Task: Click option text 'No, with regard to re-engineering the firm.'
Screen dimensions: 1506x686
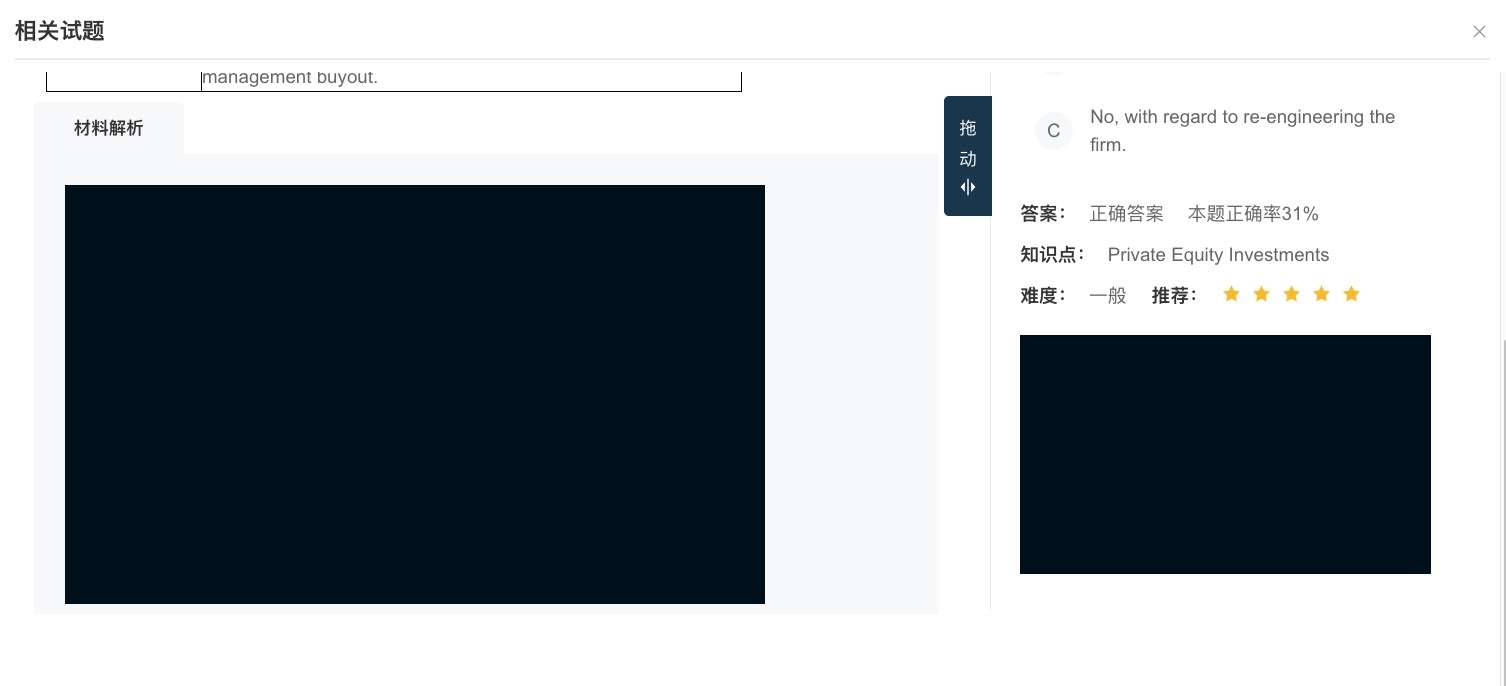Action: [1243, 131]
